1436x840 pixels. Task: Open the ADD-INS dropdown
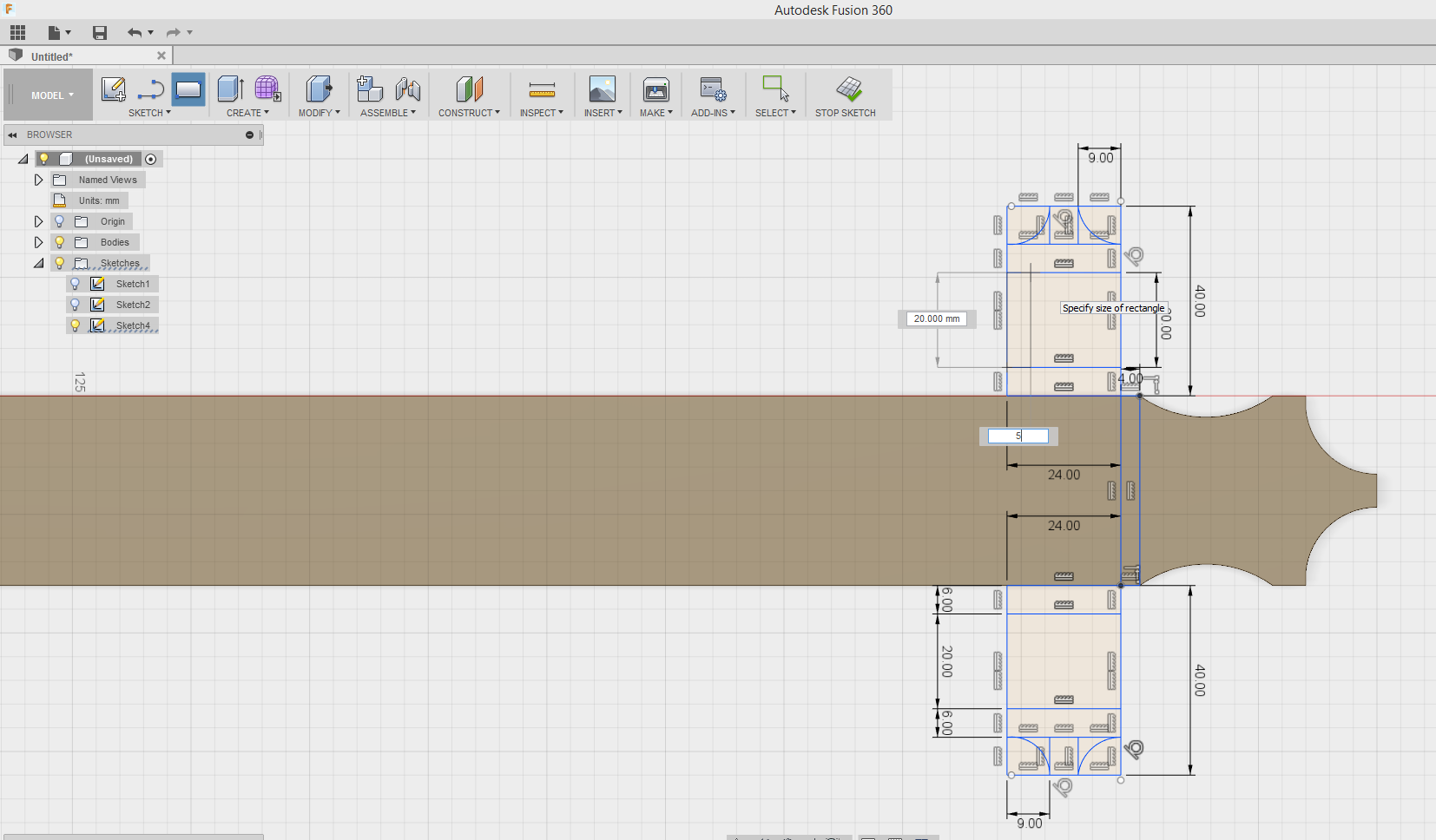[713, 113]
